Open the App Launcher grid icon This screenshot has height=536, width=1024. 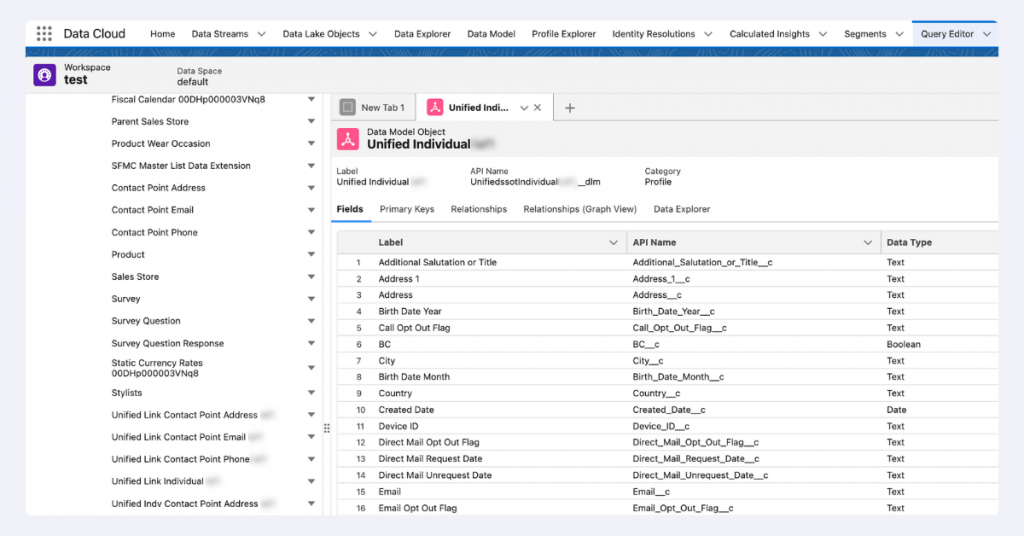44,34
